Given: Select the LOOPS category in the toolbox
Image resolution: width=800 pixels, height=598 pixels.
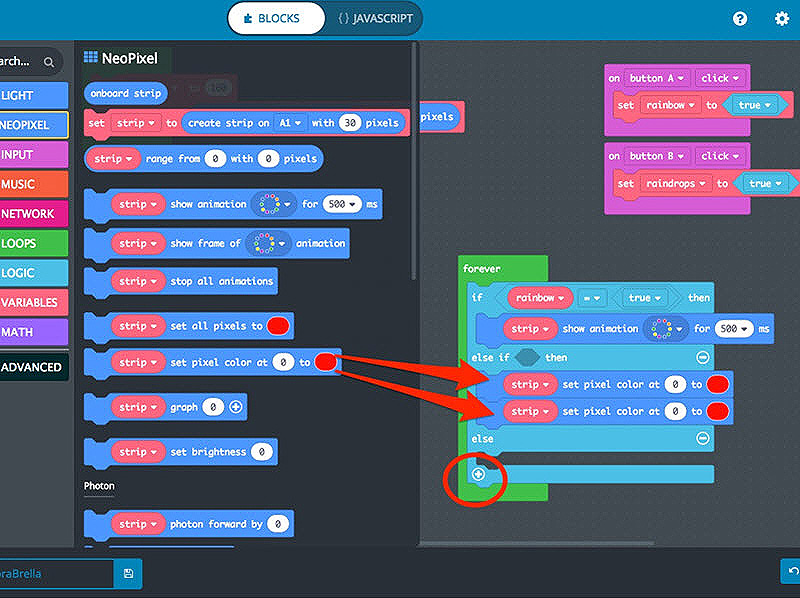Looking at the screenshot, I should coord(30,243).
